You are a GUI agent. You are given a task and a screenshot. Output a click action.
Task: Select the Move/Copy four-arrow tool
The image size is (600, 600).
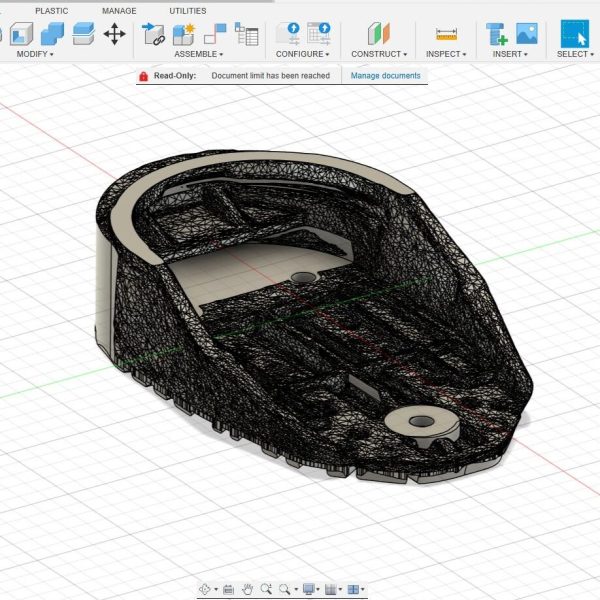point(115,34)
